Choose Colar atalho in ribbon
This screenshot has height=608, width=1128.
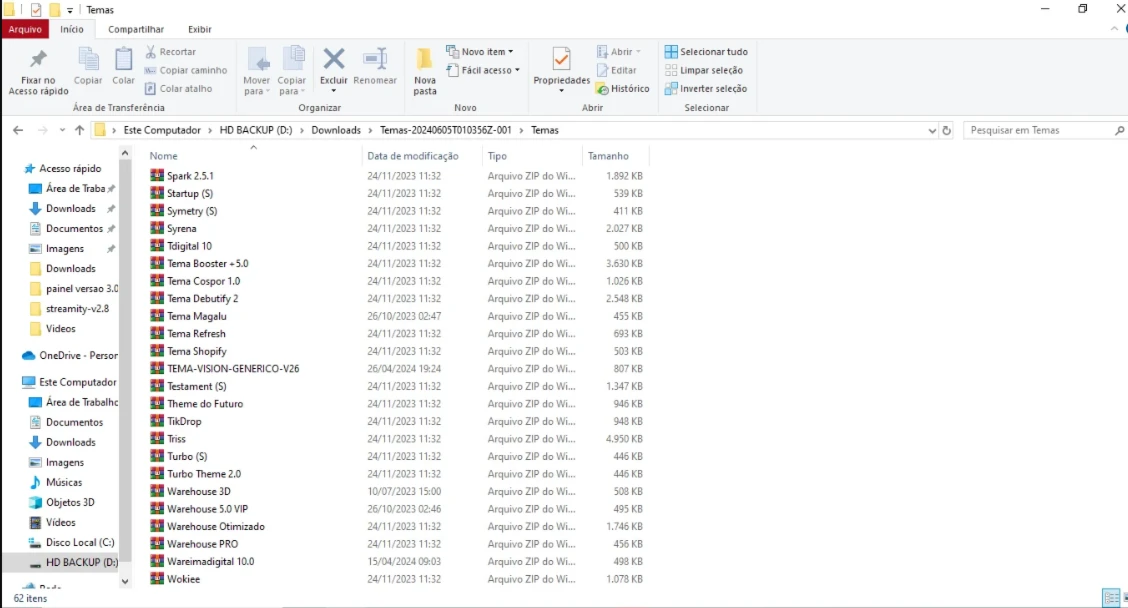[x=178, y=89]
